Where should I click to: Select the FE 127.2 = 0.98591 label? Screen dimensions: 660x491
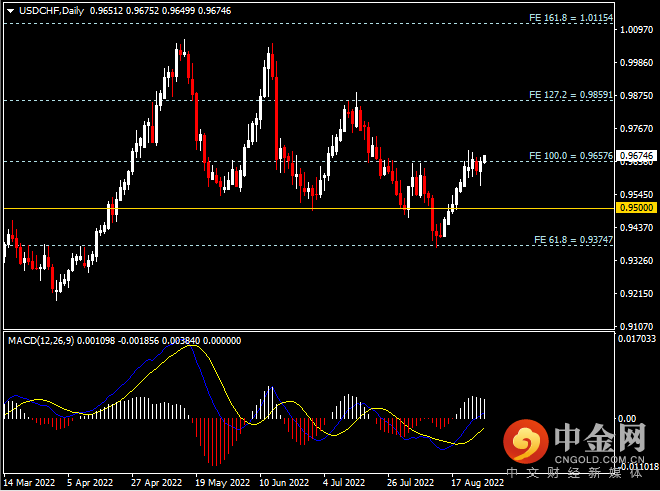point(571,95)
